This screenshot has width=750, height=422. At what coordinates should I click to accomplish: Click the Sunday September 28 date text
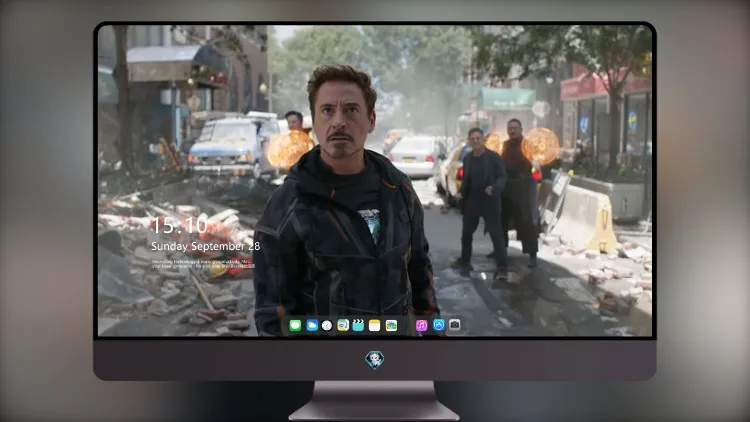206,246
